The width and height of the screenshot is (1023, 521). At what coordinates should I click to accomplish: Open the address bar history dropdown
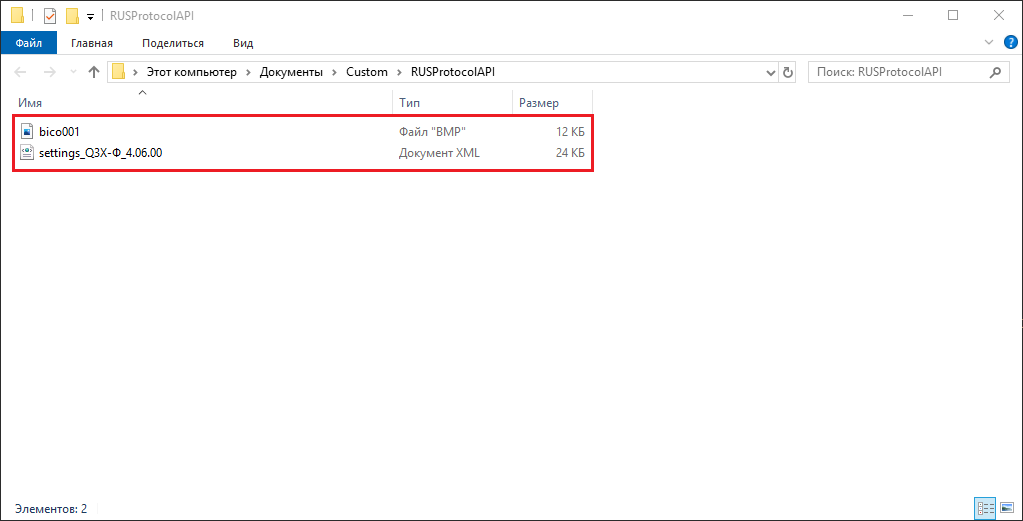(x=772, y=72)
